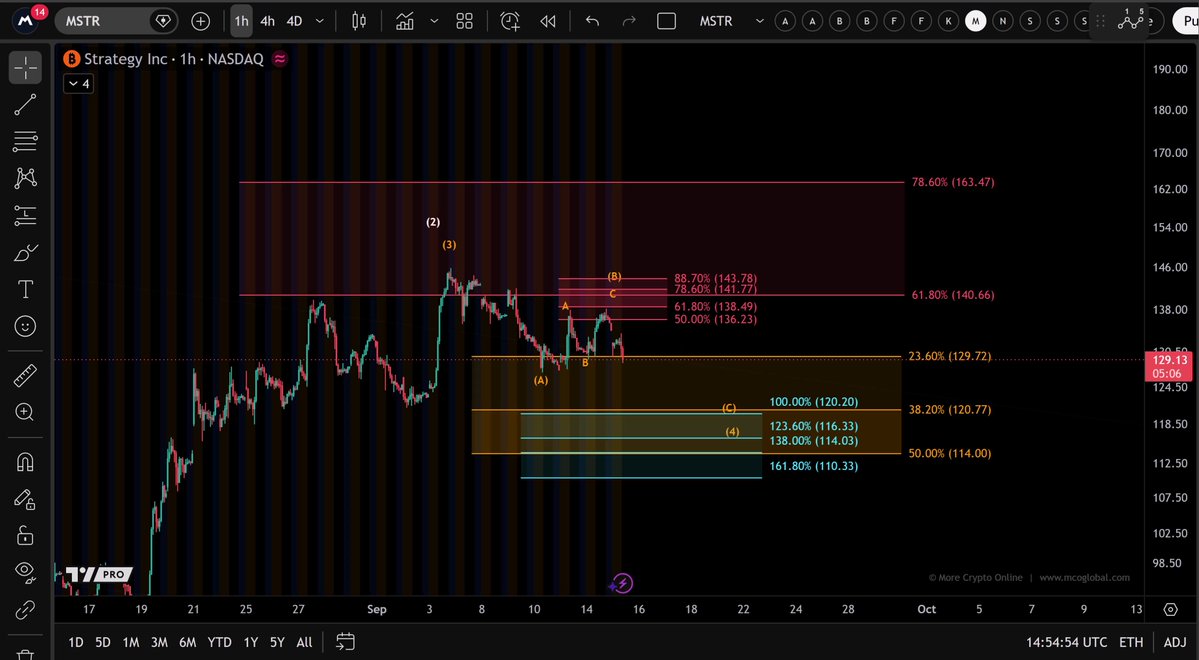
Task: Set chart range to 6M
Action: click(x=187, y=642)
